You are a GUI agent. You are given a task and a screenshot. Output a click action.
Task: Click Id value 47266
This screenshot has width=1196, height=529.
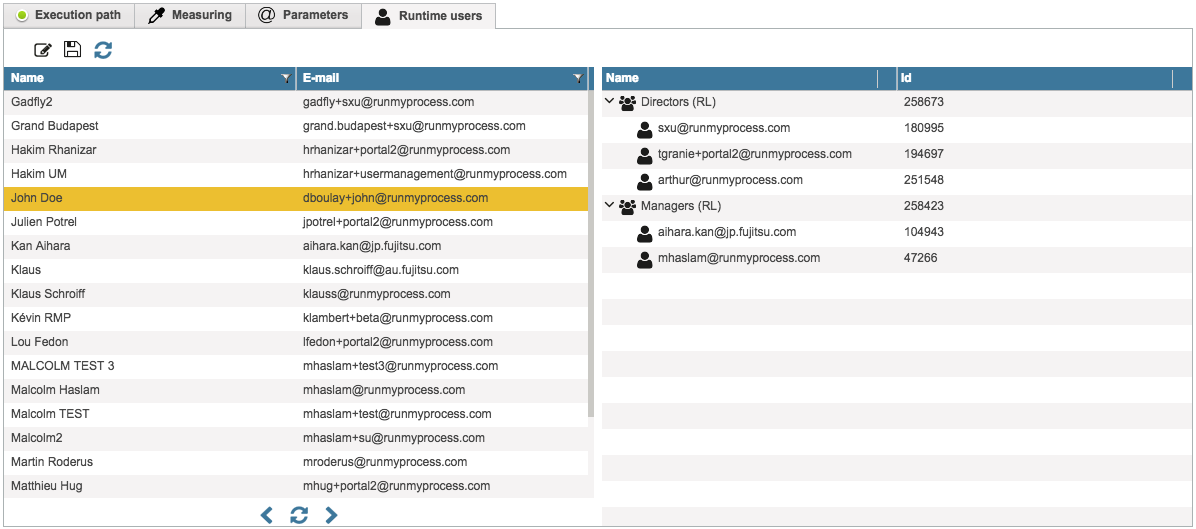[x=921, y=258]
